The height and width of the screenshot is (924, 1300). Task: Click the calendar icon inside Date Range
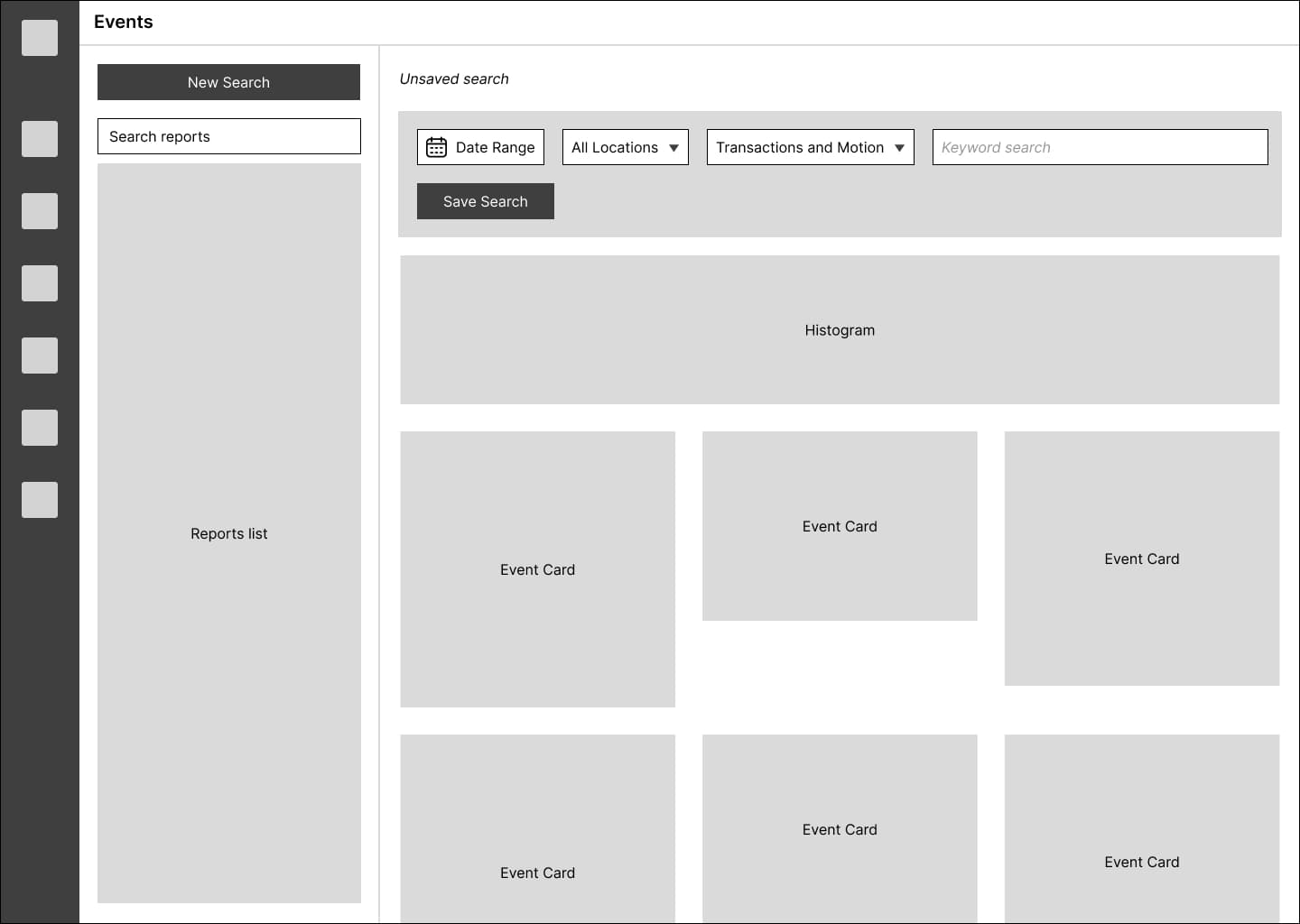click(437, 146)
